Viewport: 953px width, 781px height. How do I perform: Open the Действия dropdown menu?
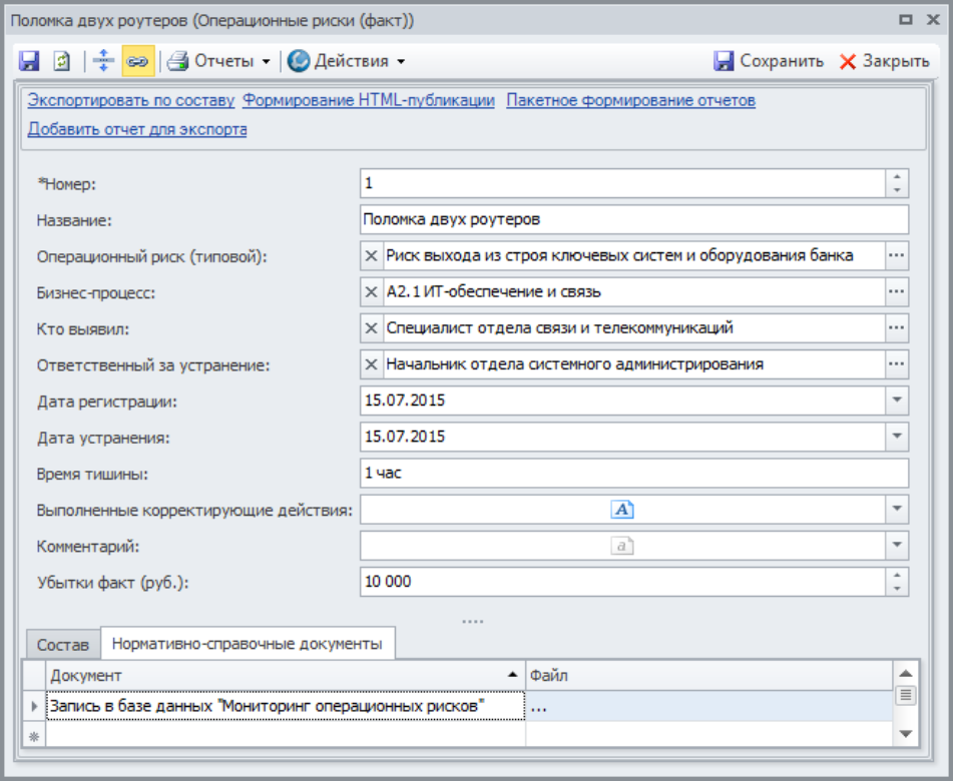pyautogui.click(x=347, y=61)
